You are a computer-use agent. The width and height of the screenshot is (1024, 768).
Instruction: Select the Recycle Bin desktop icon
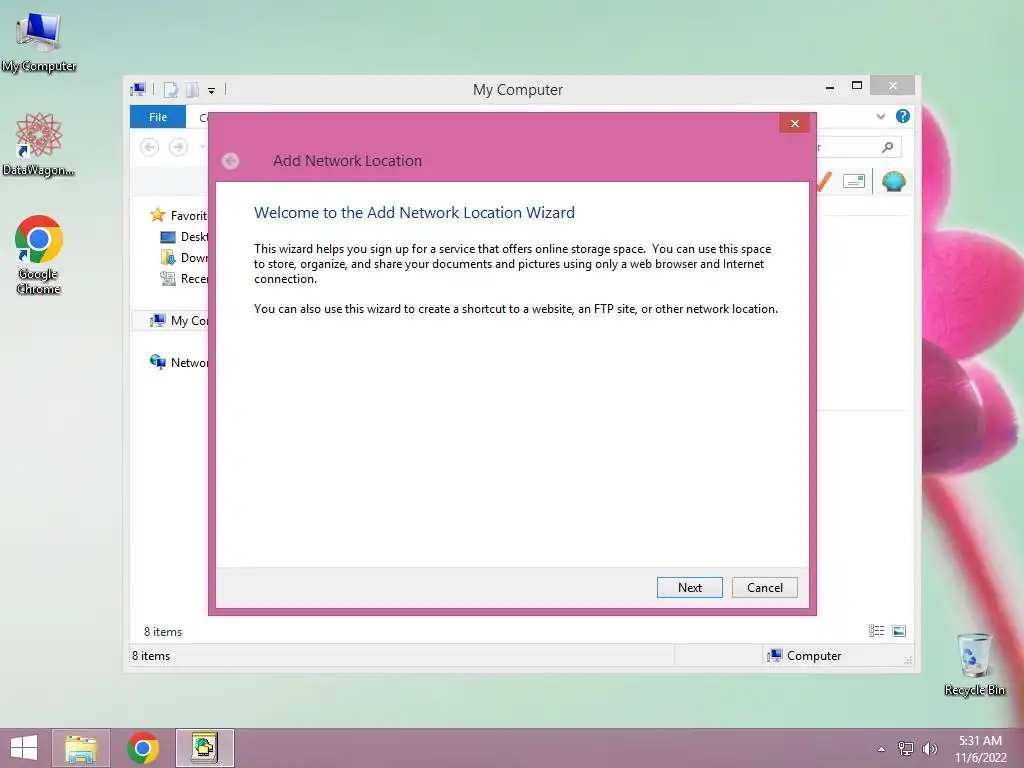click(974, 664)
